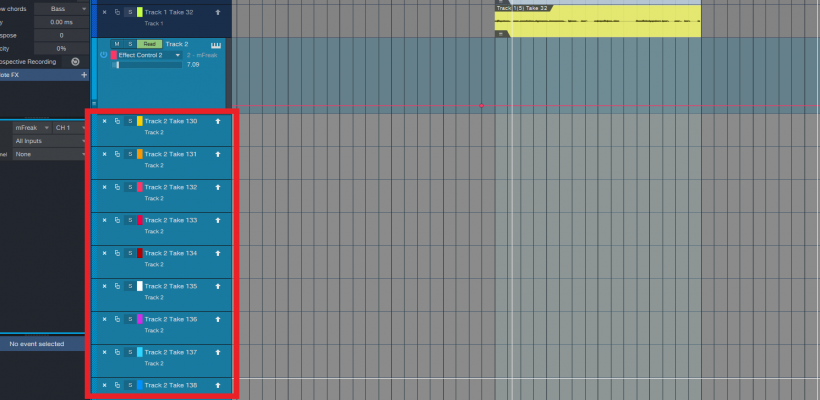Solo the Track 2 Take 137 layer
Image resolution: width=820 pixels, height=400 pixels.
tap(130, 352)
